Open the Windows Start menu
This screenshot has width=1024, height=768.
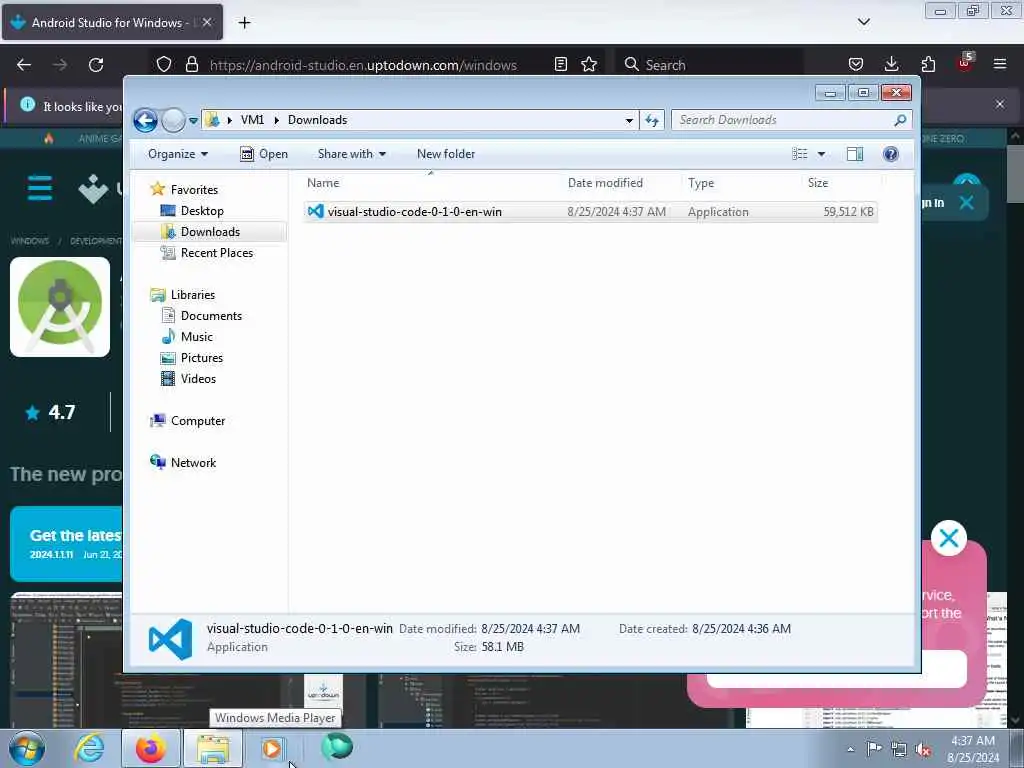[x=27, y=748]
